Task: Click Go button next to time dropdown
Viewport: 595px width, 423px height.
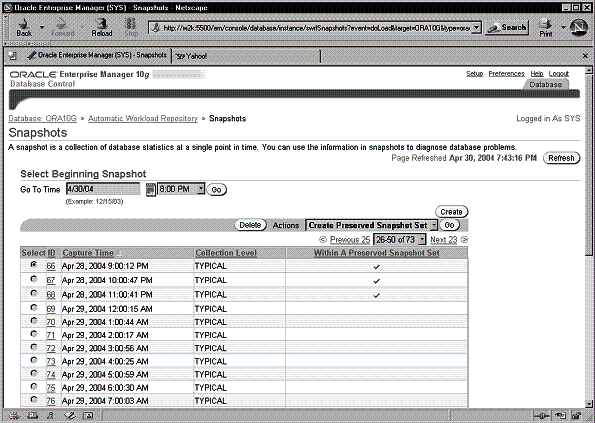Action: tap(216, 189)
